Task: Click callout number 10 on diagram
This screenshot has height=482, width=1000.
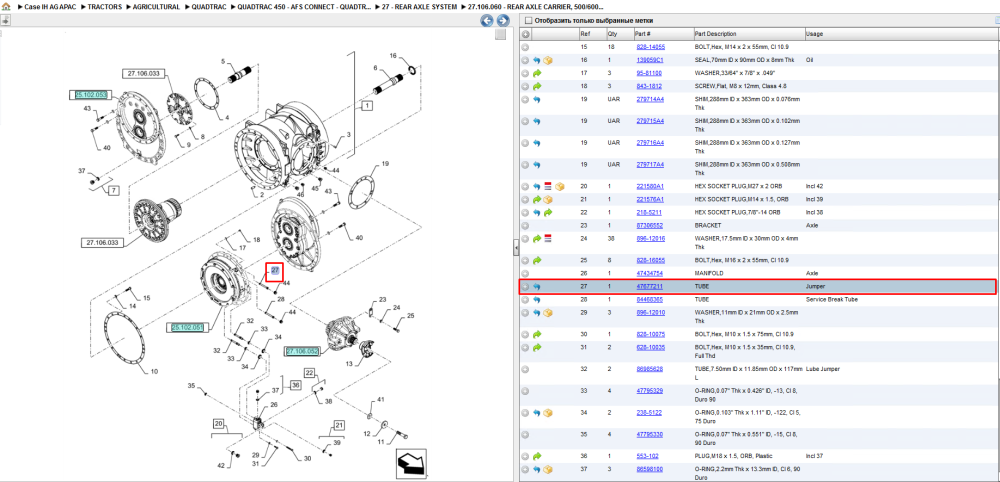Action: click(x=154, y=370)
